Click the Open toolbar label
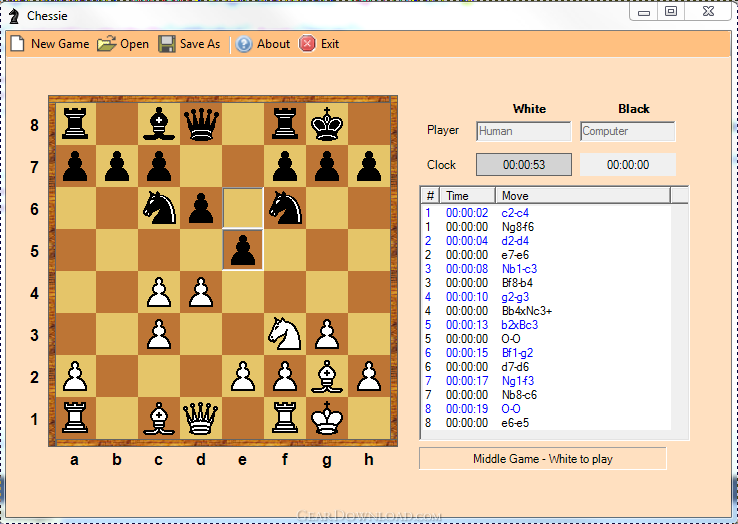The image size is (738, 524). coord(134,44)
